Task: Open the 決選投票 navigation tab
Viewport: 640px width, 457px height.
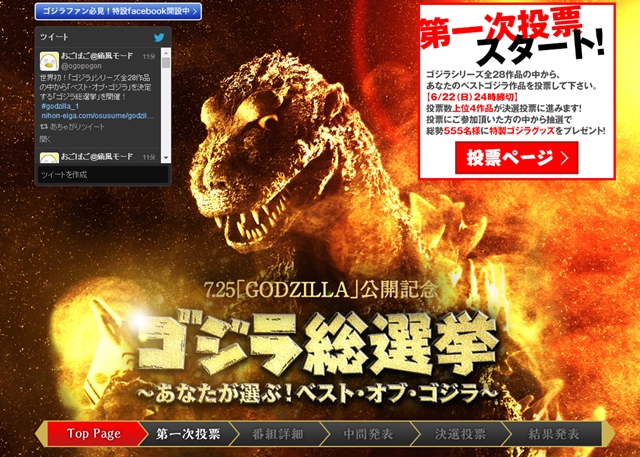Action: 460,433
